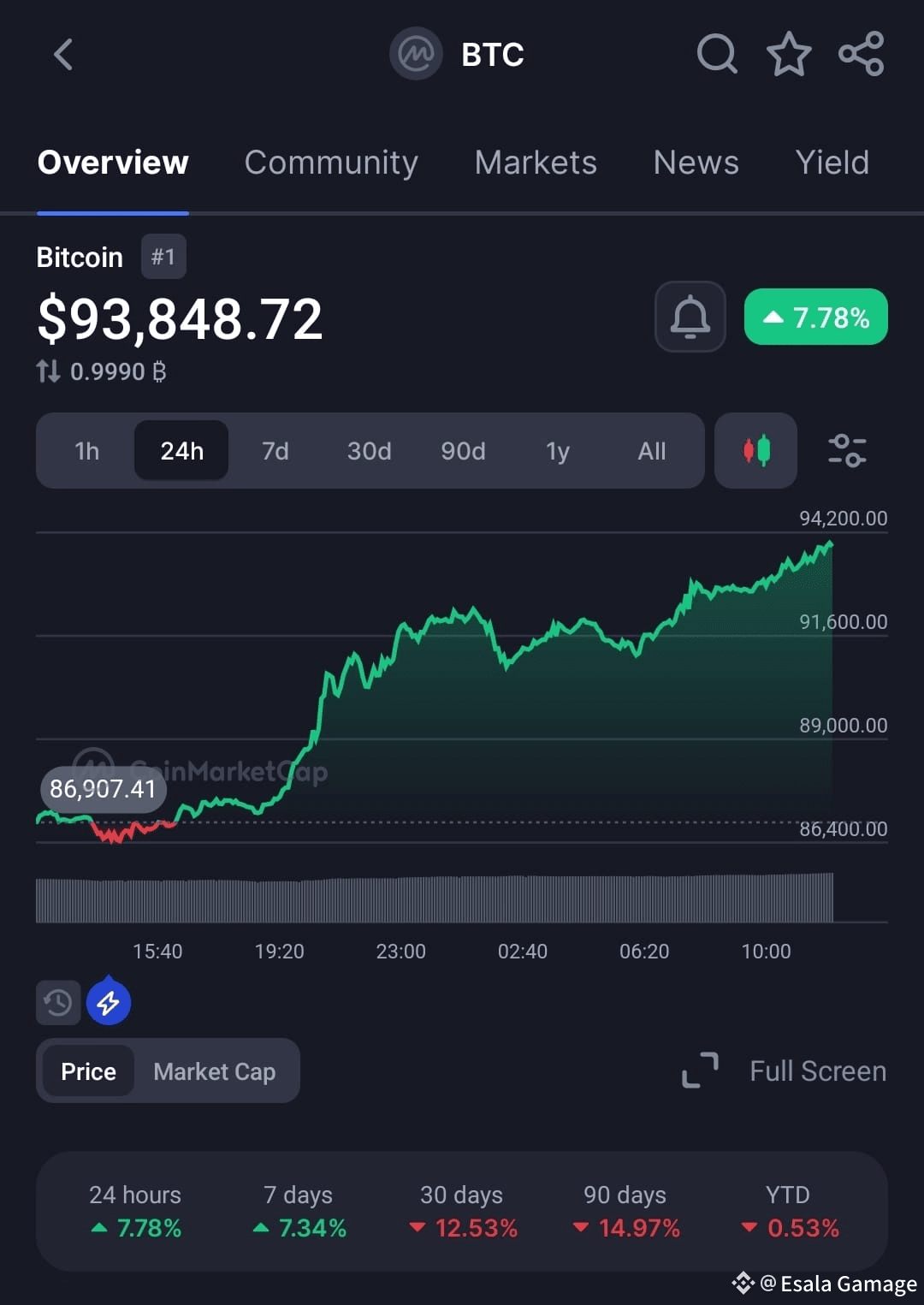Select the 1h chart range
Image resolution: width=924 pixels, height=1305 pixels.
click(86, 451)
